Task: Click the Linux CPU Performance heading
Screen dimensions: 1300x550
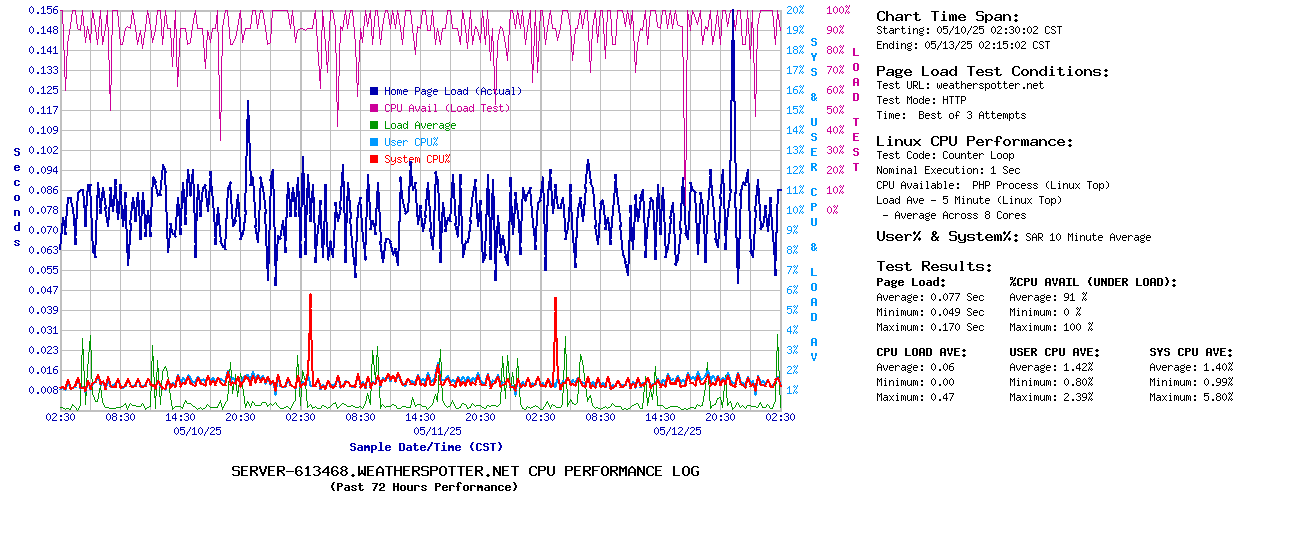Action: click(974, 141)
